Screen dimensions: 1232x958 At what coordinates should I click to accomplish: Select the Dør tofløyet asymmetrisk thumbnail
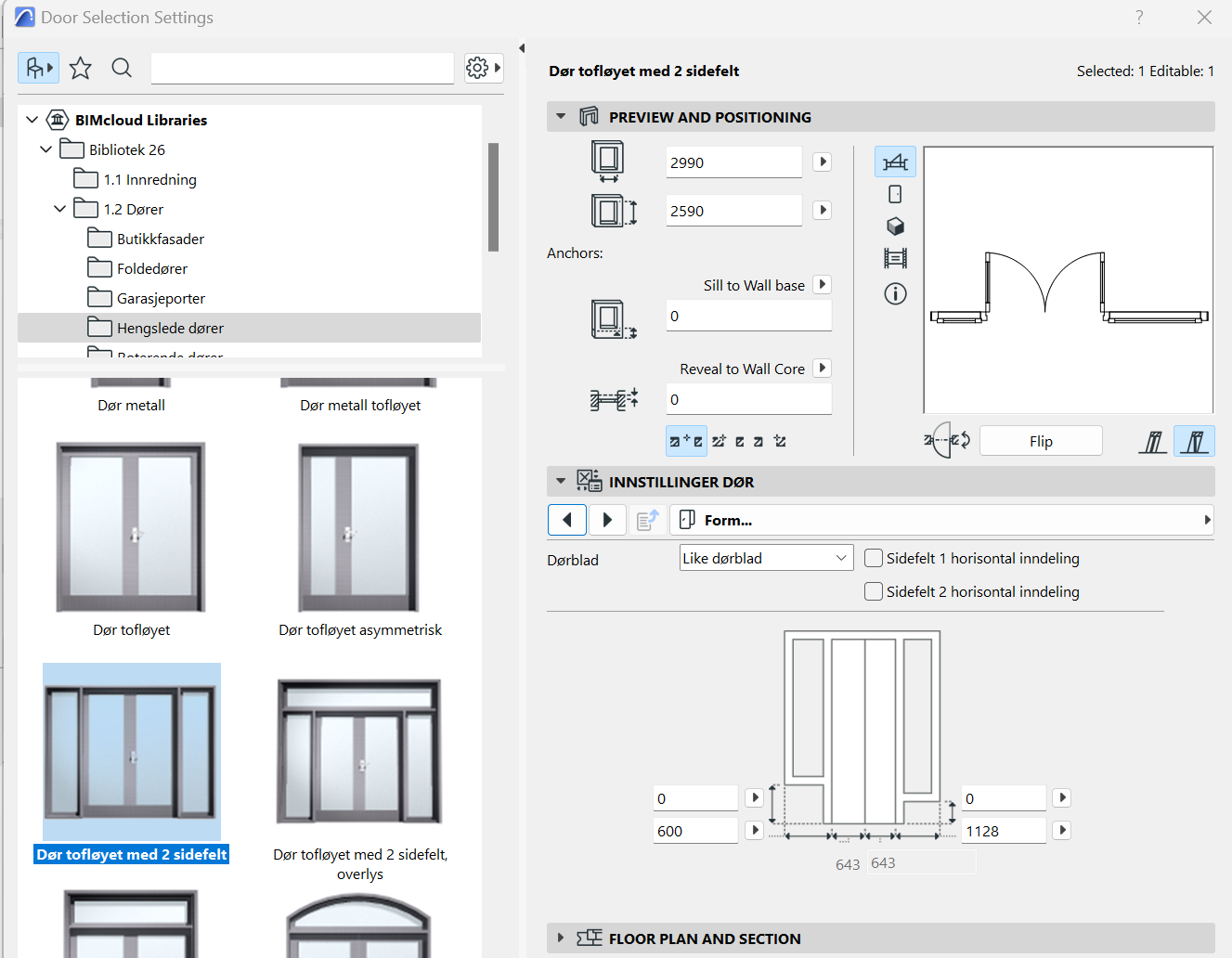[359, 528]
